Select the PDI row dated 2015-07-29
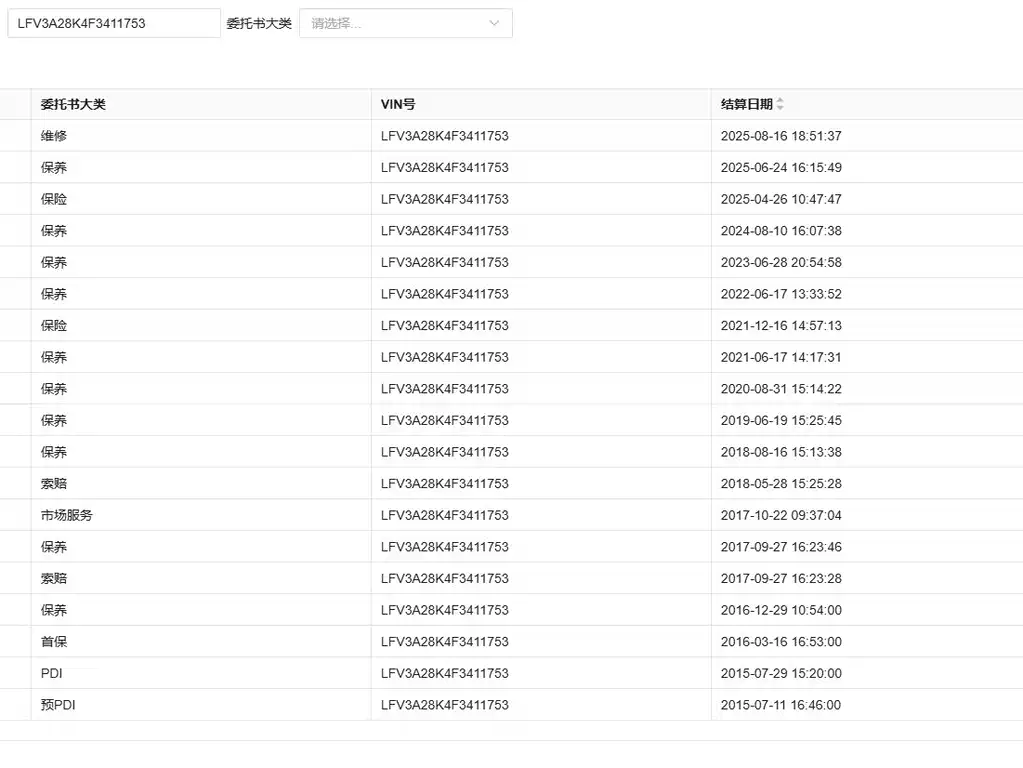Image resolution: width=1023 pixels, height=768 pixels. pyautogui.click(x=512, y=673)
